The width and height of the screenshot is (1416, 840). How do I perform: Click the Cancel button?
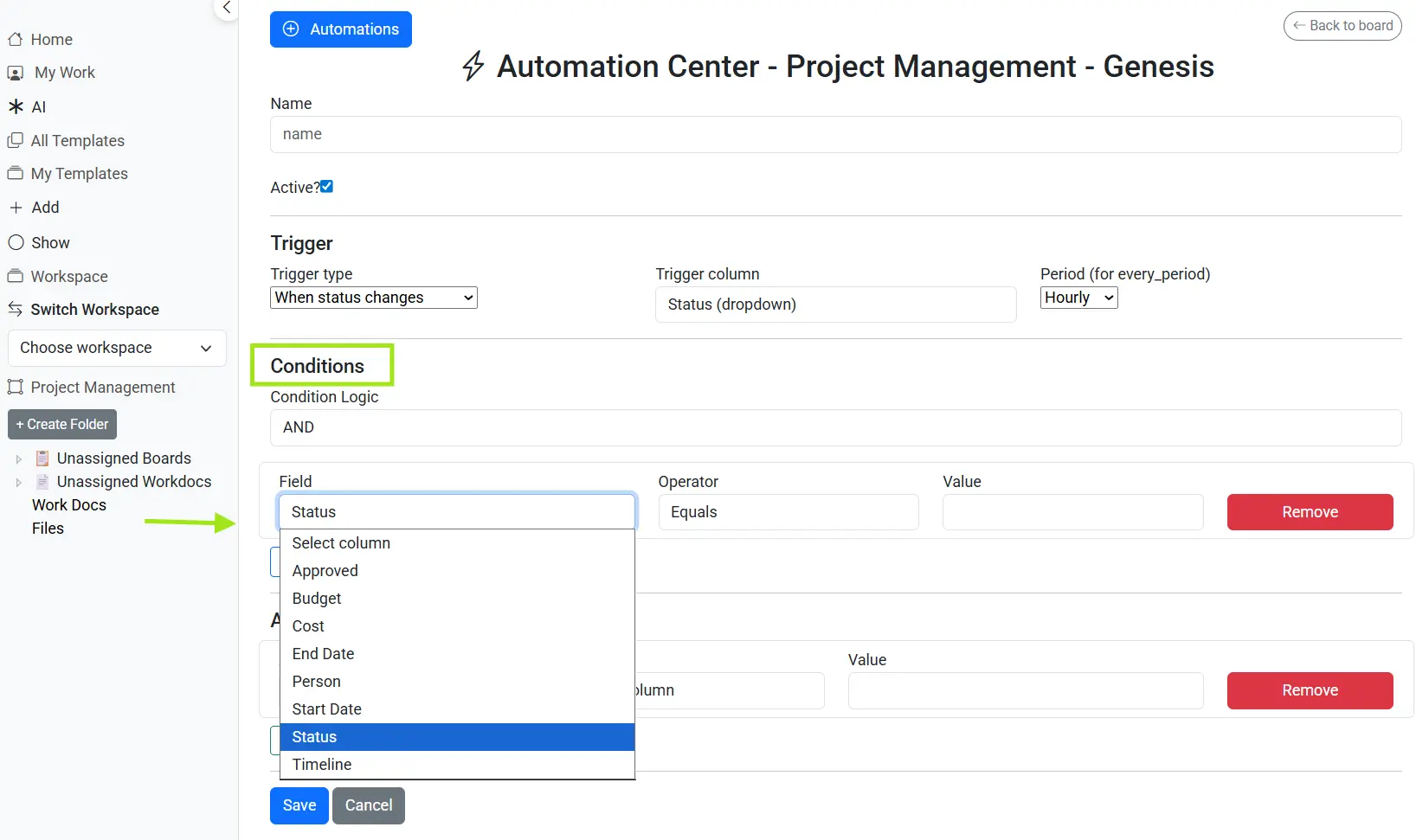[369, 805]
